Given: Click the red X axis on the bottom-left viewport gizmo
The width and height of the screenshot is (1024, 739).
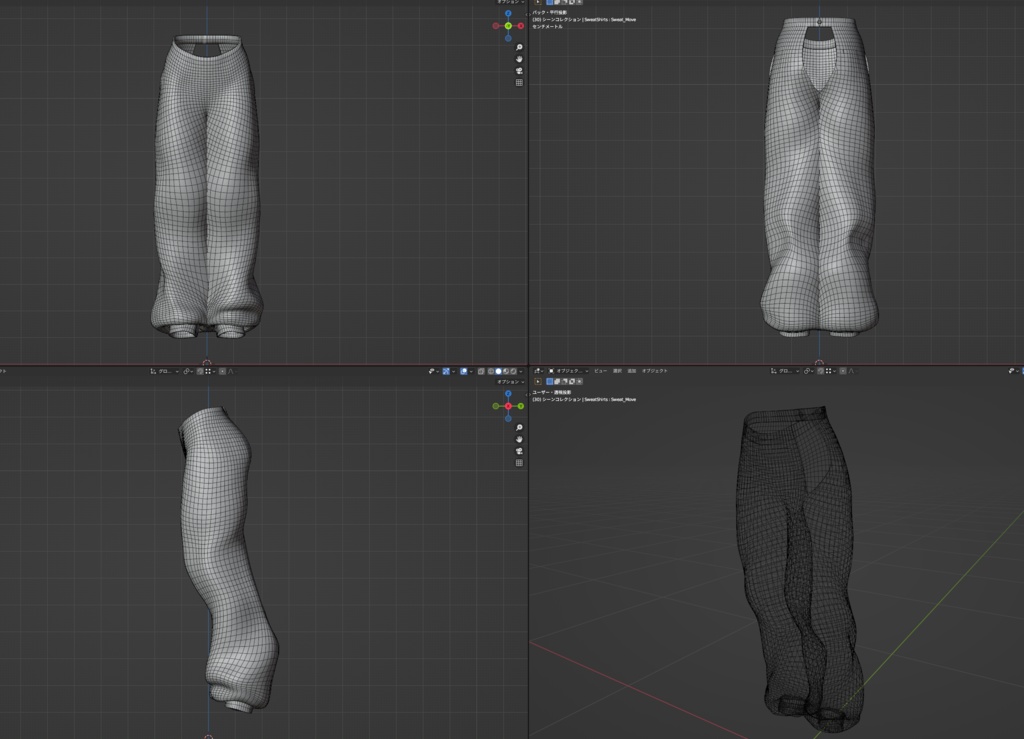Looking at the screenshot, I should [x=508, y=406].
